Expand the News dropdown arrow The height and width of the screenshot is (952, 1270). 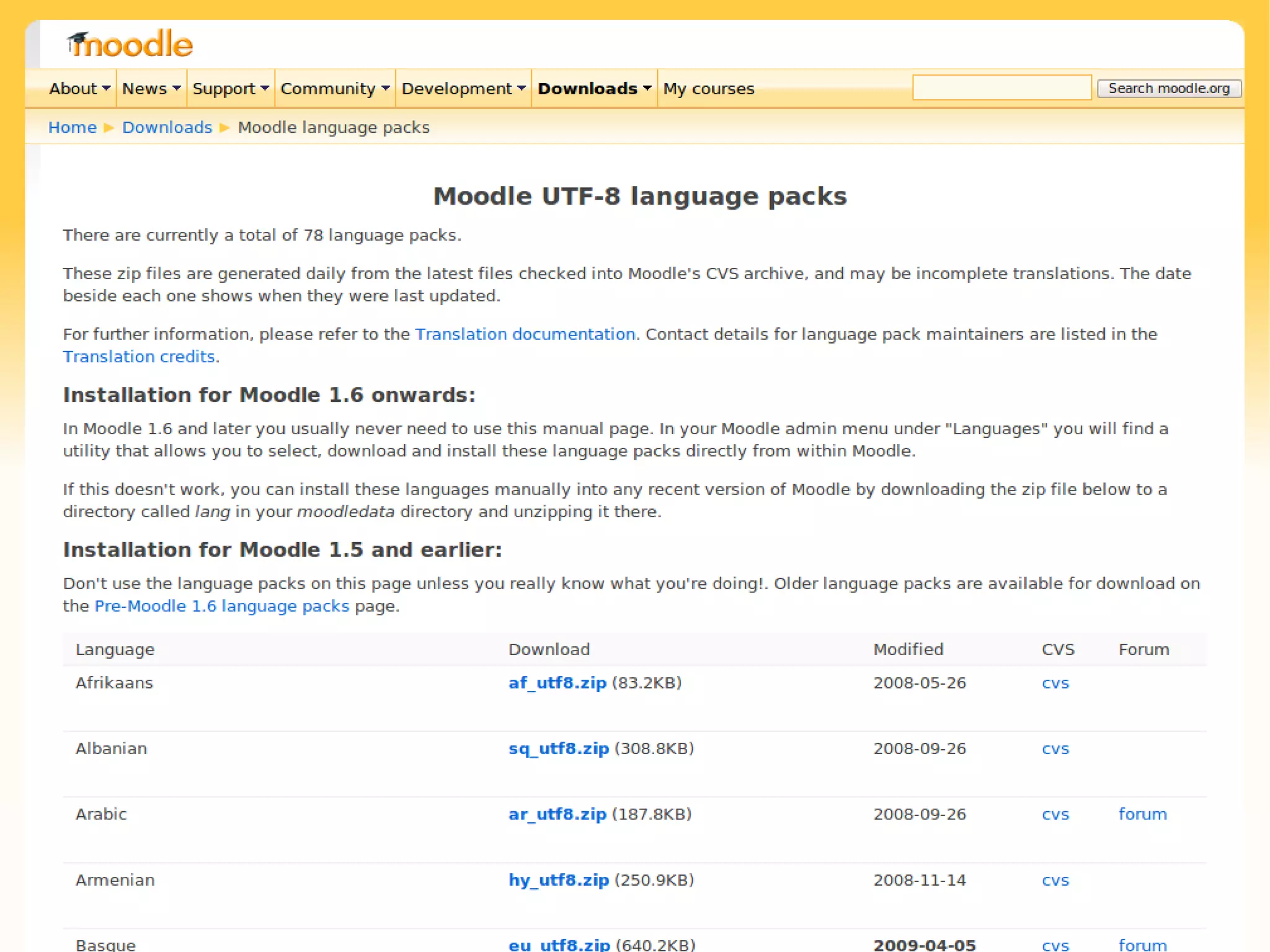pos(177,88)
